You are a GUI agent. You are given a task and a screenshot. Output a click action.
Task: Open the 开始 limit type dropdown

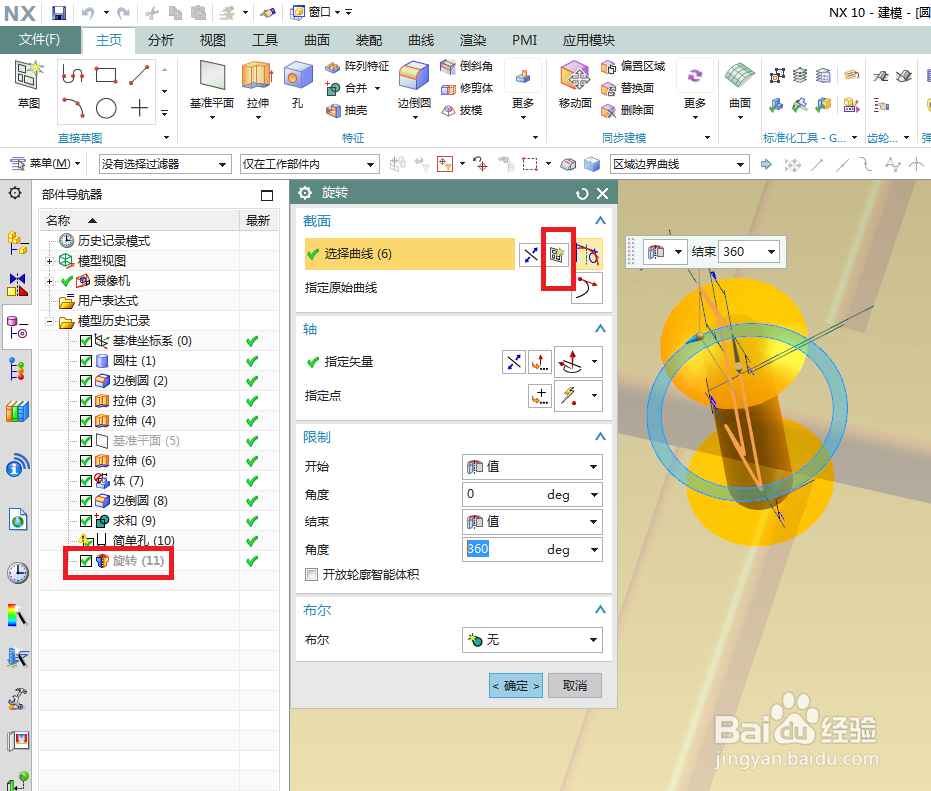[x=532, y=467]
